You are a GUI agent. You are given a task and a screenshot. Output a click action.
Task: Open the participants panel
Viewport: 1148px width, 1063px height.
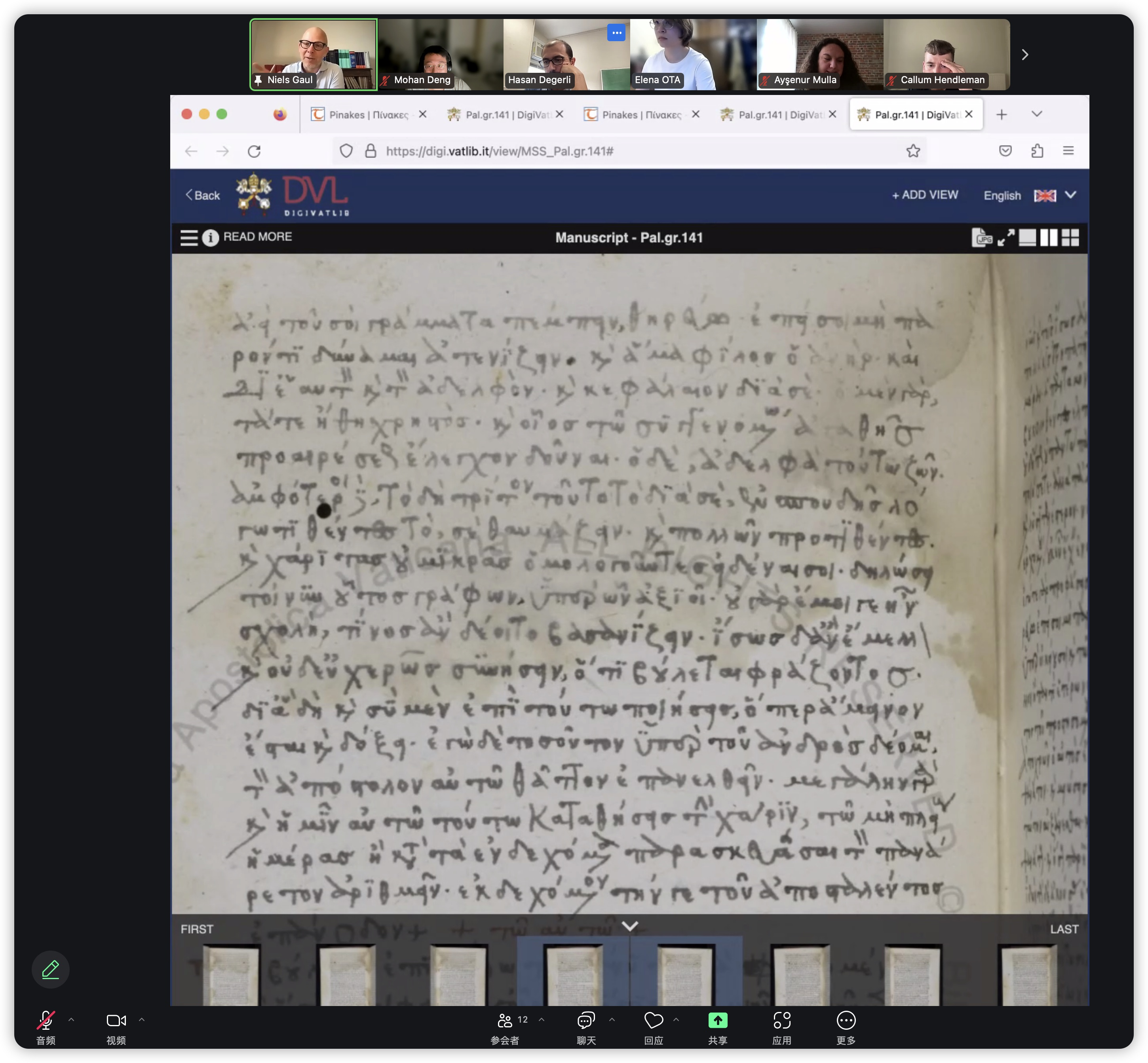pyautogui.click(x=505, y=1020)
